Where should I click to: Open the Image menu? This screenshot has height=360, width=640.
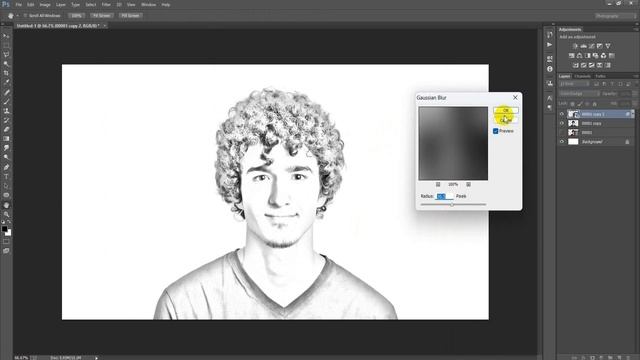[x=45, y=4]
